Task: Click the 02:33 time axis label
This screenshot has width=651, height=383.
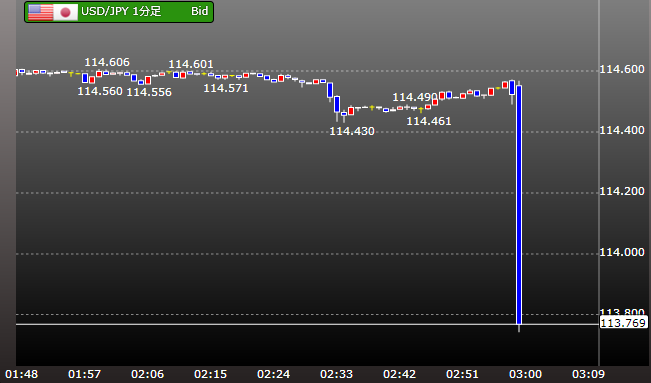Action: [x=336, y=374]
